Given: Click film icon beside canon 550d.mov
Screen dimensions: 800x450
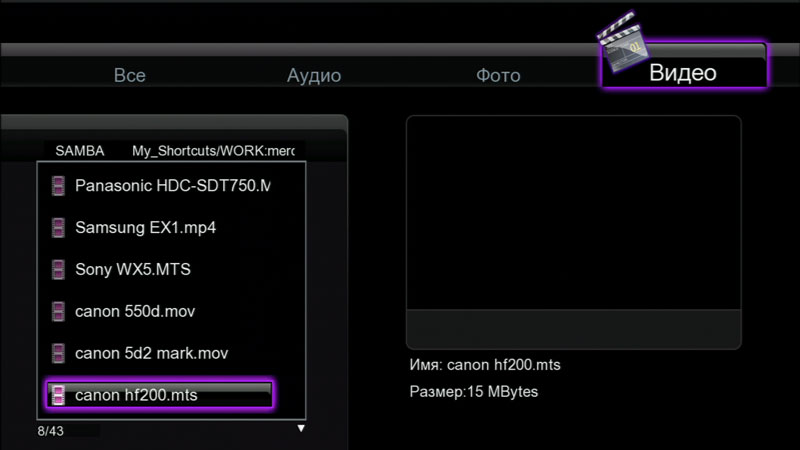Looking at the screenshot, I should point(58,311).
